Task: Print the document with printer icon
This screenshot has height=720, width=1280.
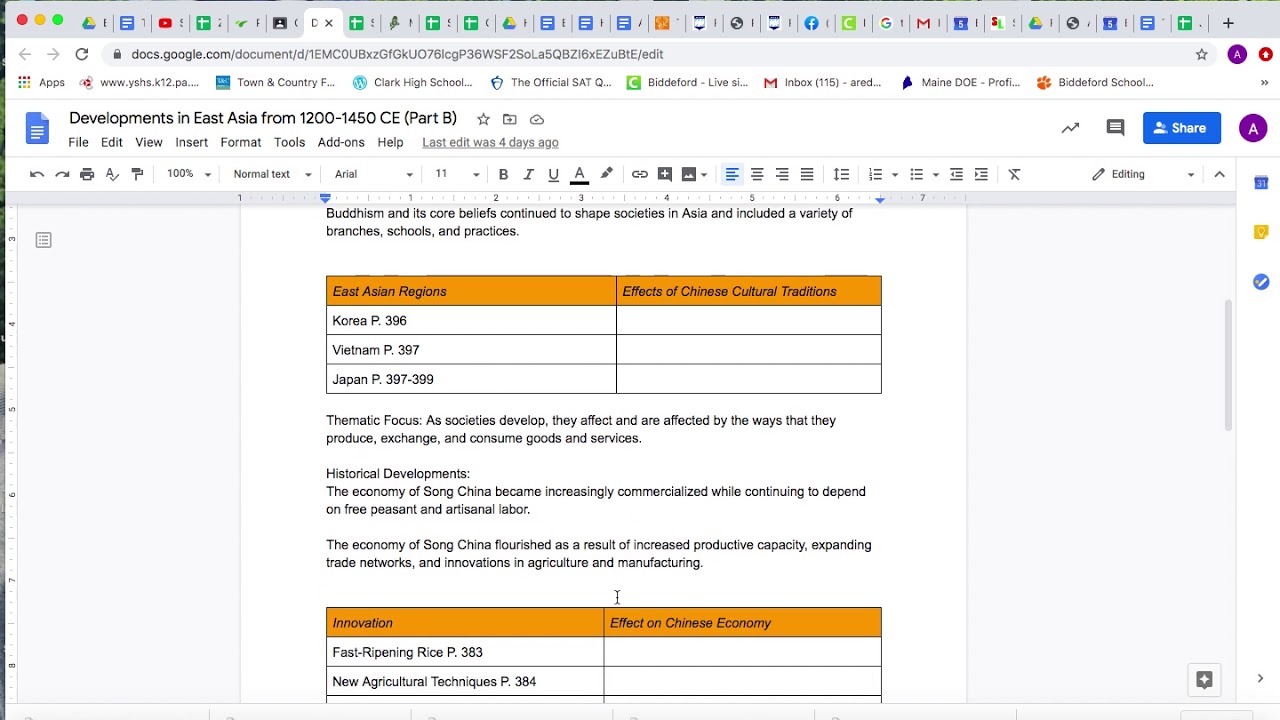Action: (87, 174)
